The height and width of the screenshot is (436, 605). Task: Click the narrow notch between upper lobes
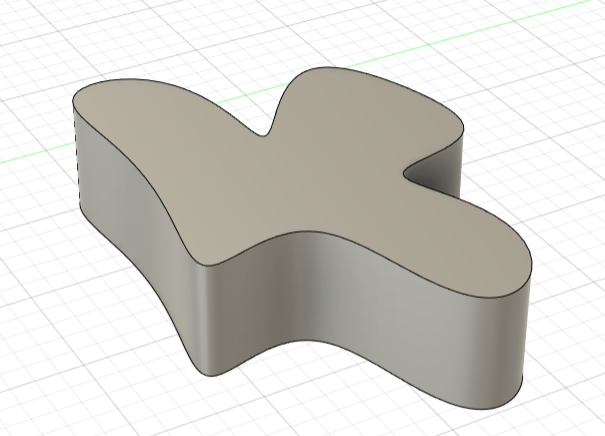267,130
